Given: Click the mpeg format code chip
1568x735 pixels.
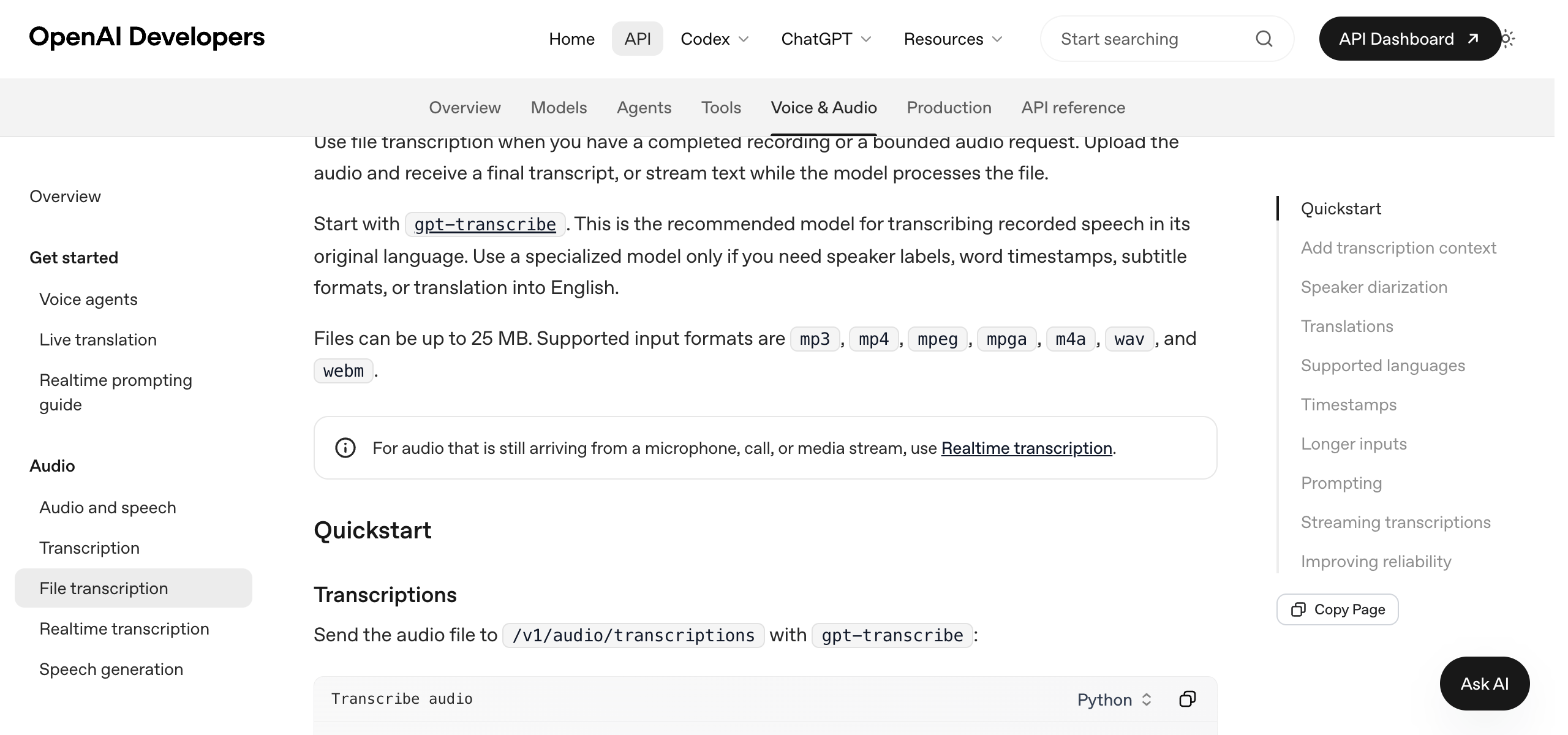Looking at the screenshot, I should (x=937, y=339).
